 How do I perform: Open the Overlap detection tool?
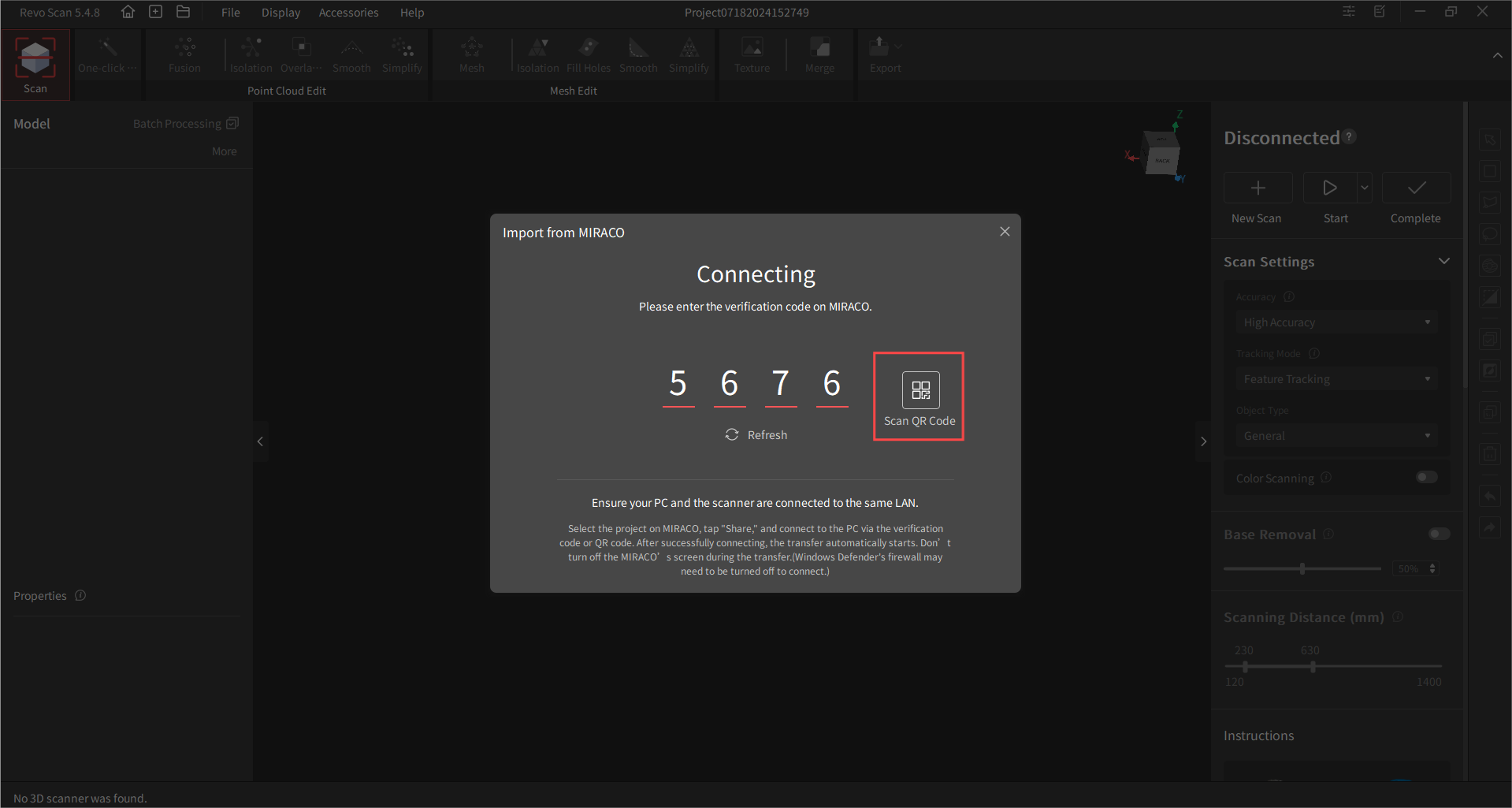click(x=301, y=55)
